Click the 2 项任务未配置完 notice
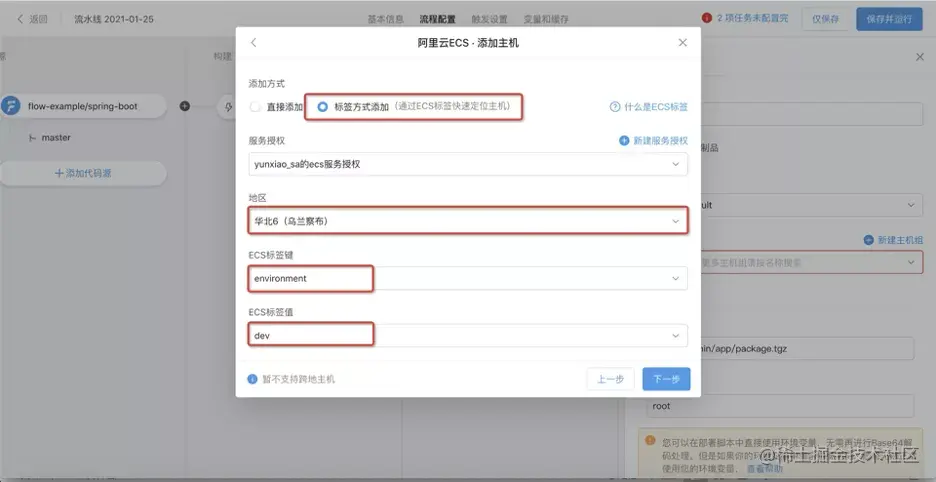The image size is (936, 482). coord(752,19)
